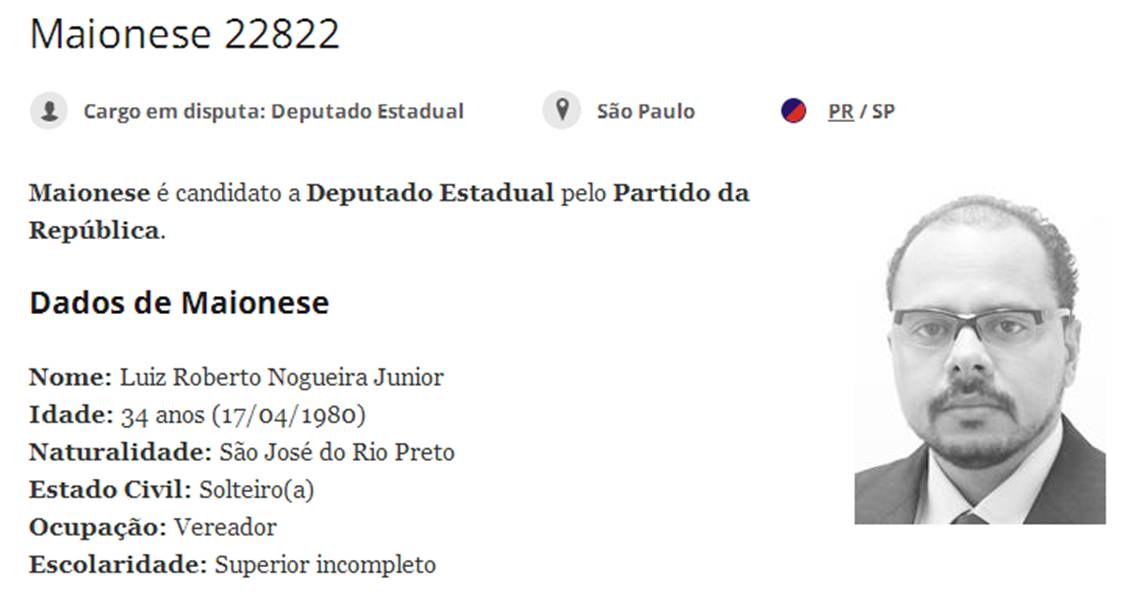This screenshot has height=616, width=1147.
Task: Click the Nome field label
Action: point(70,378)
